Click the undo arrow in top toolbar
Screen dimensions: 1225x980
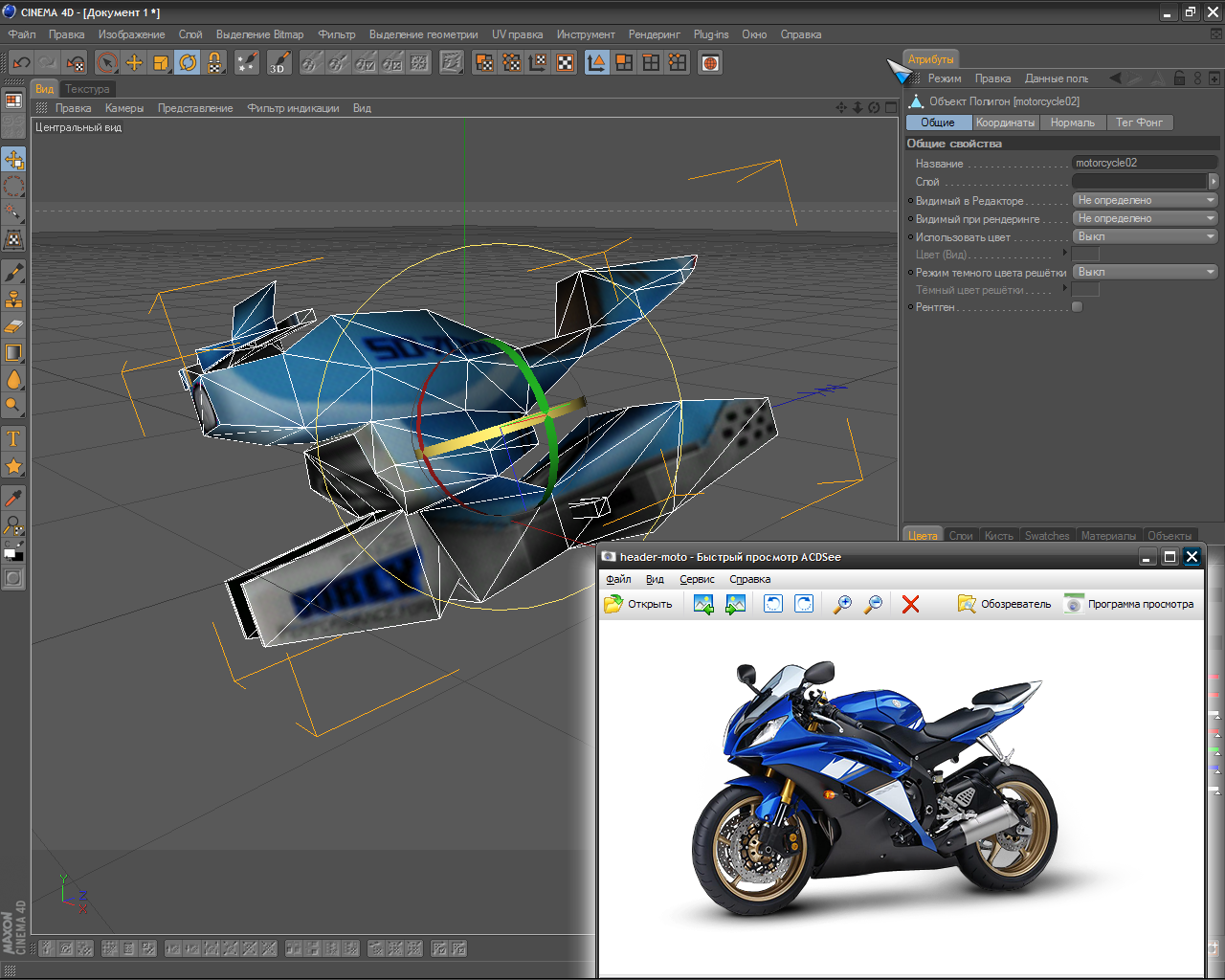tap(21, 63)
